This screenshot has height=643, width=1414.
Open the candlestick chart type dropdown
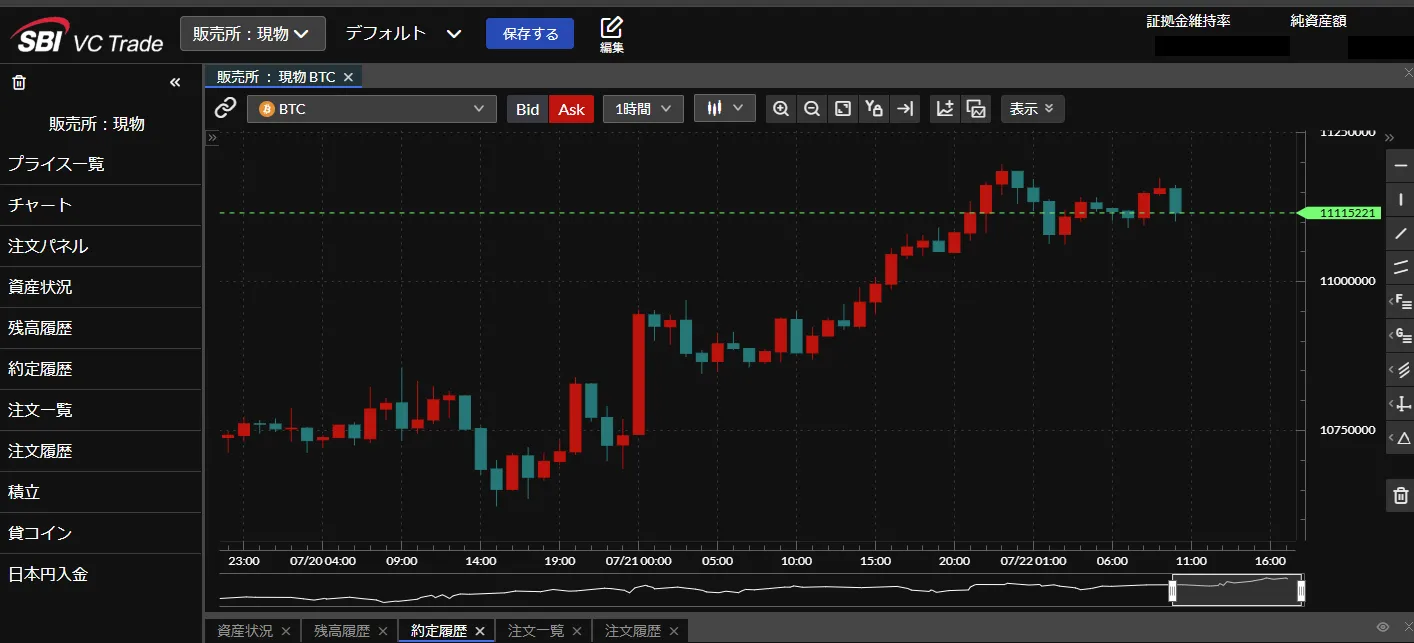pyautogui.click(x=725, y=108)
